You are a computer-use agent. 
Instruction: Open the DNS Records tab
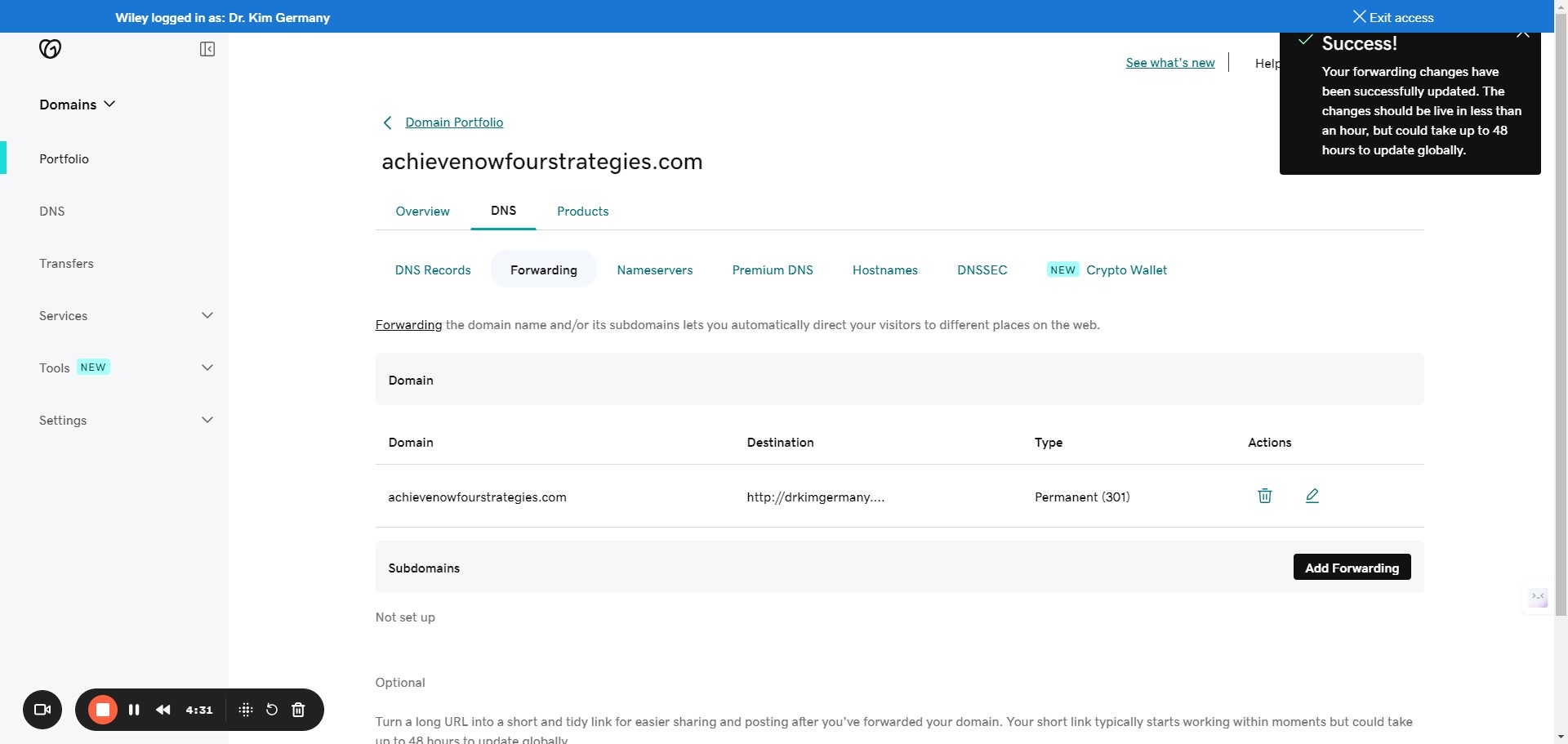click(x=433, y=270)
